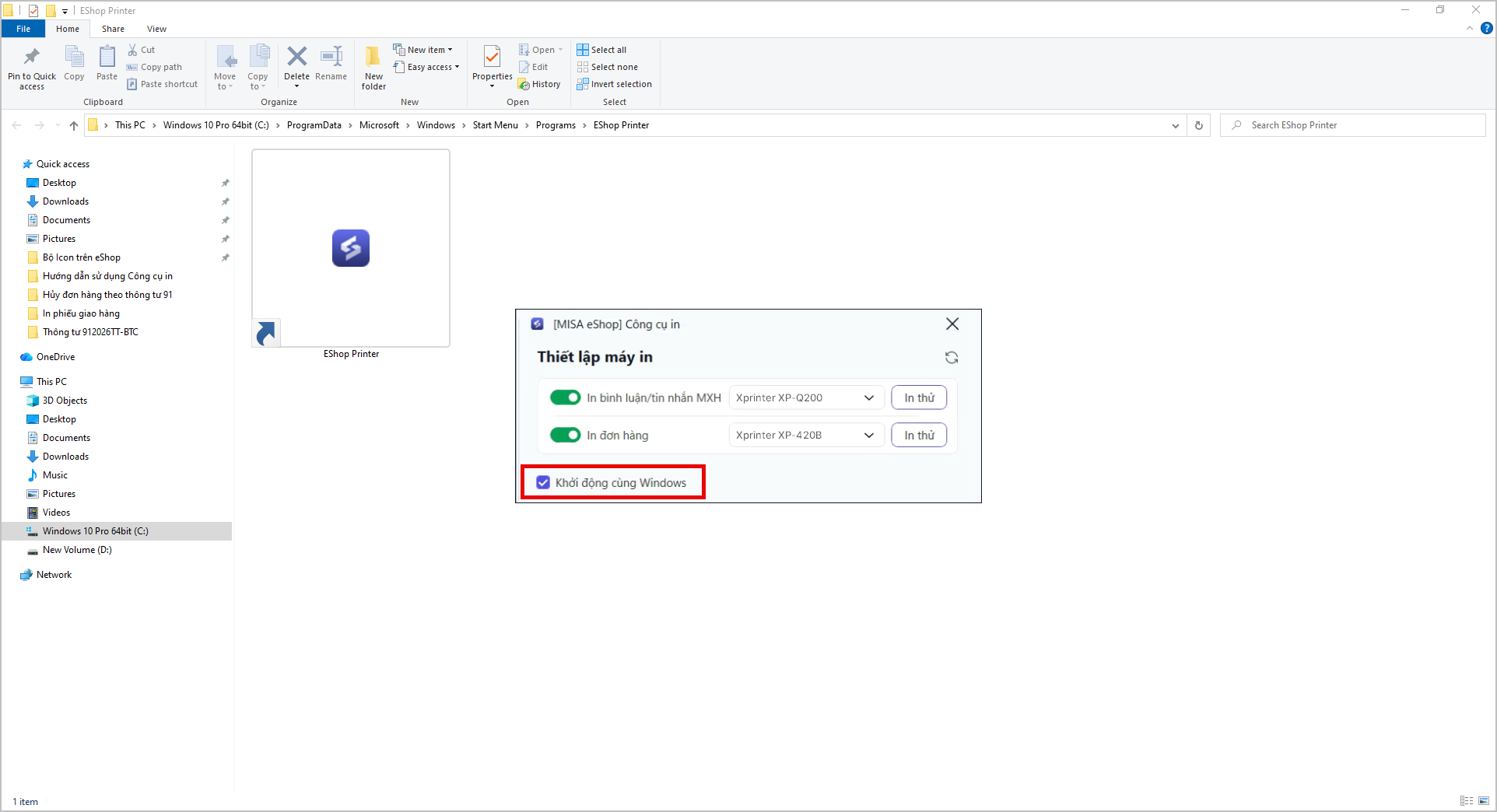This screenshot has width=1497, height=812.
Task: Click the refresh icon beside Thiết lập máy in
Action: 951,357
